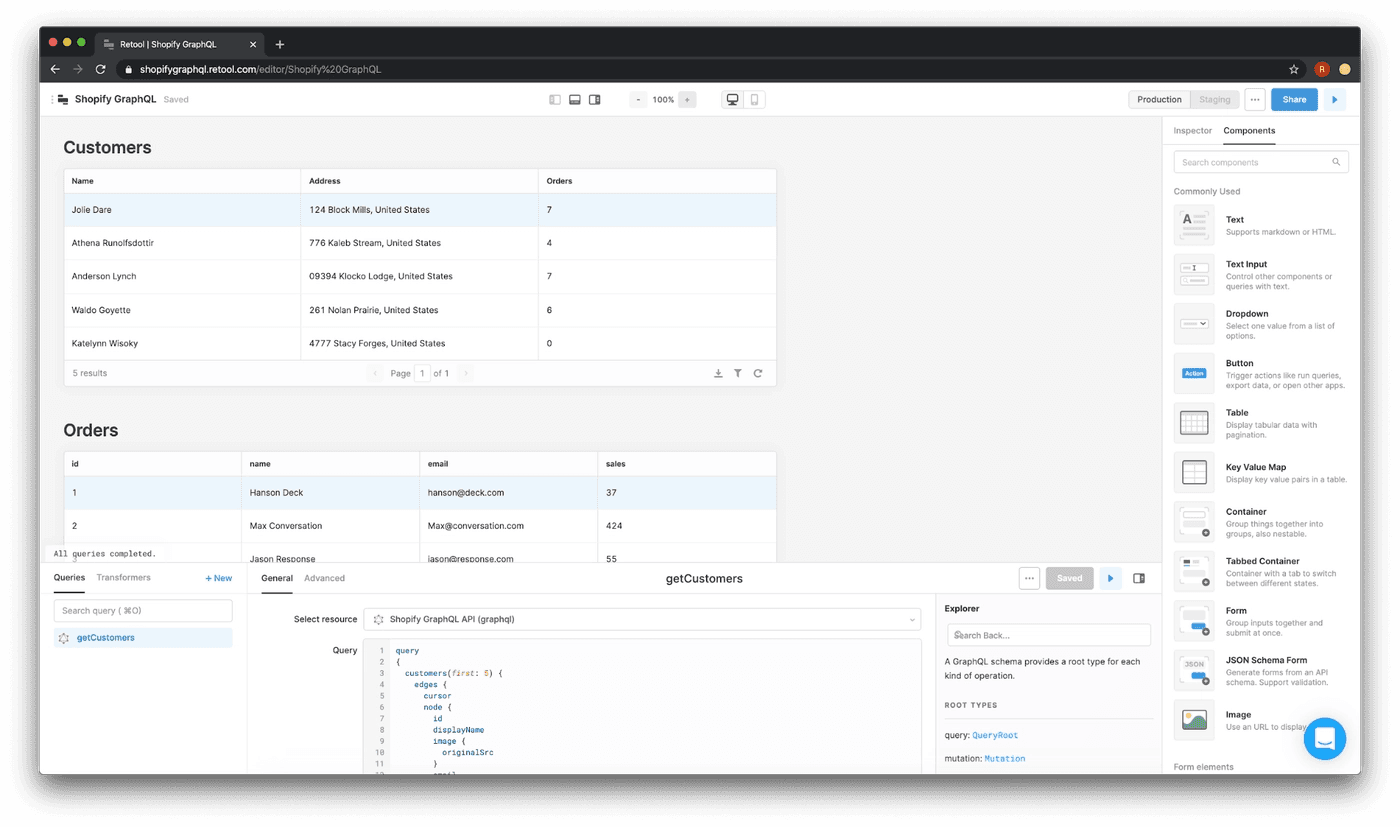Click the blue Share button
Viewport: 1400px width, 827px height.
(x=1294, y=100)
